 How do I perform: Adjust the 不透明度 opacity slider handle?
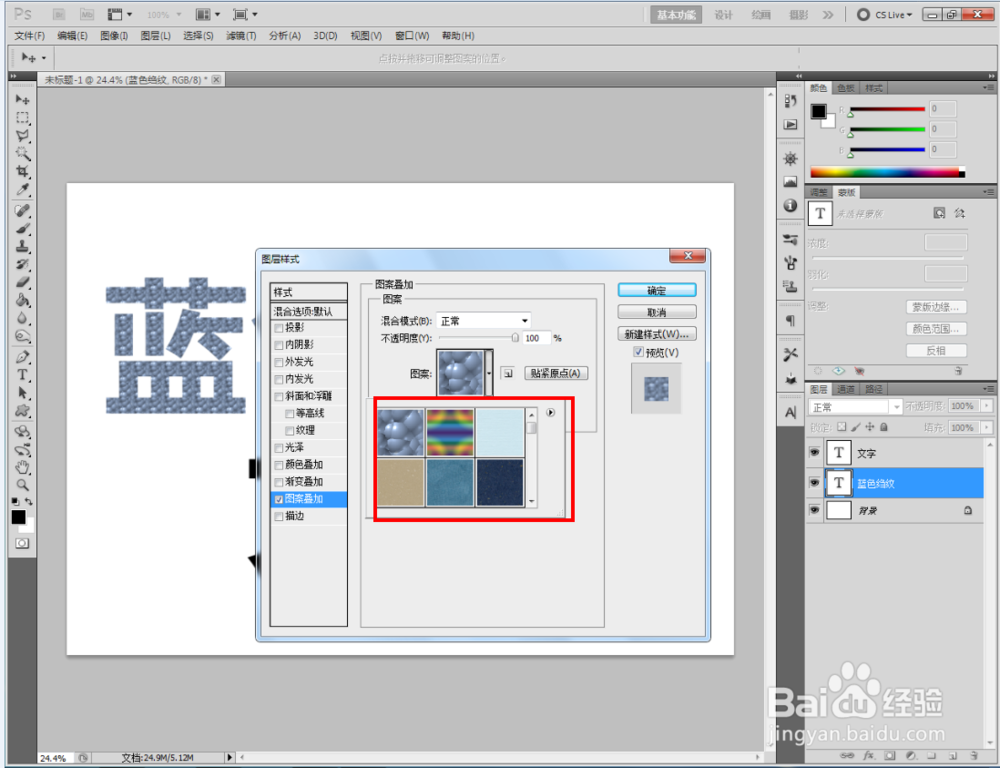(x=515, y=338)
